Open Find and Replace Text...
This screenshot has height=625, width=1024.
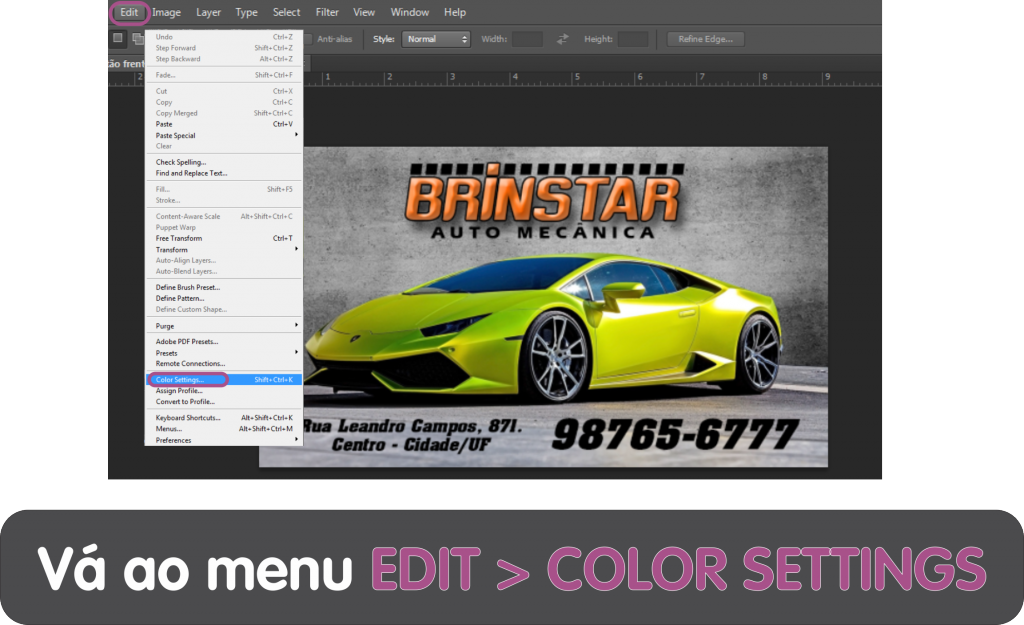click(x=223, y=173)
